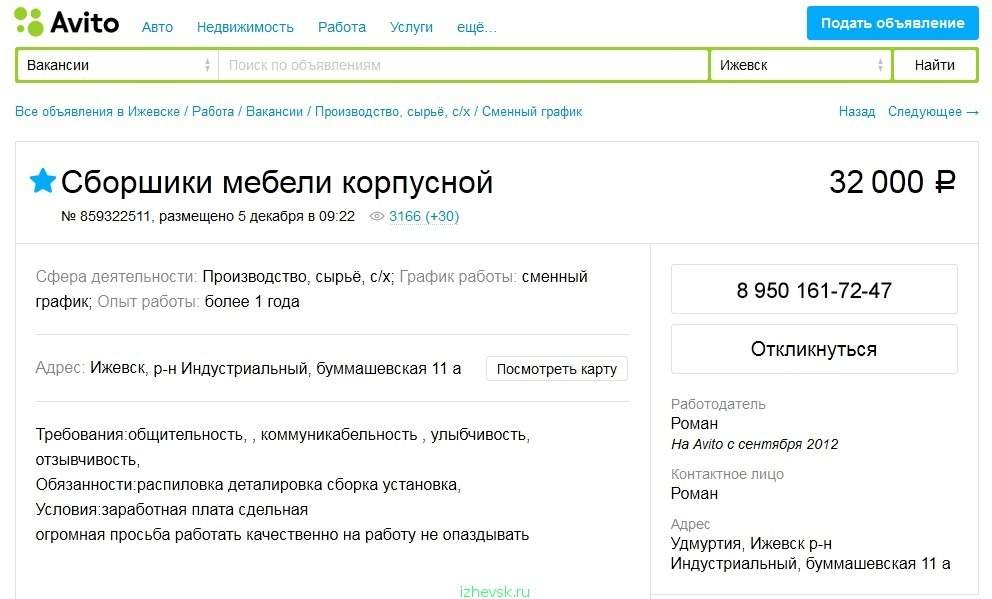Go to the Работа section

coord(342,27)
